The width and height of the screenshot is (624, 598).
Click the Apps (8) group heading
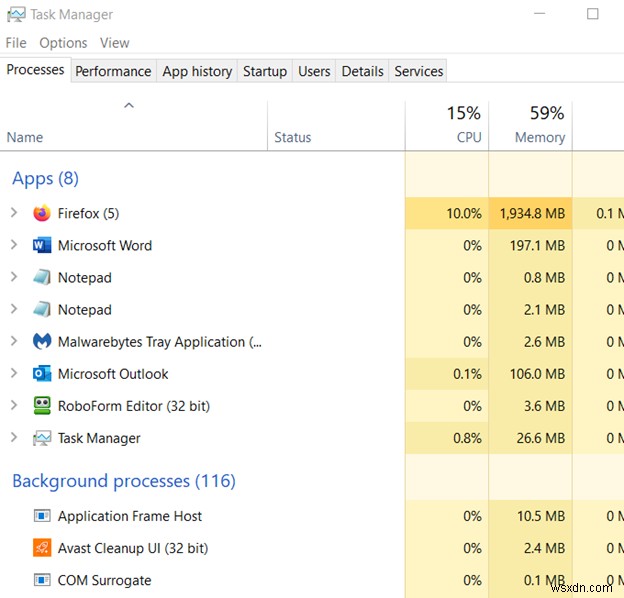point(45,178)
